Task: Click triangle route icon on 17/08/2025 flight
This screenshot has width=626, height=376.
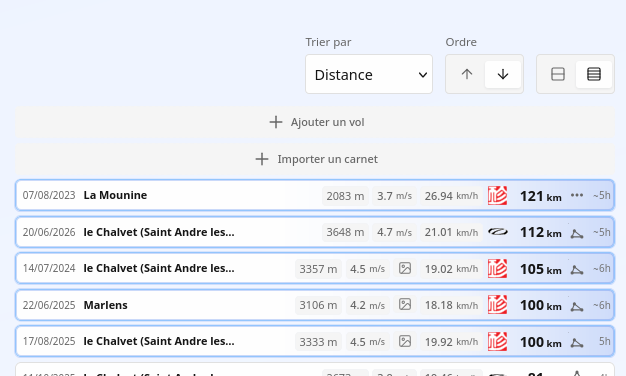Action: (x=577, y=343)
